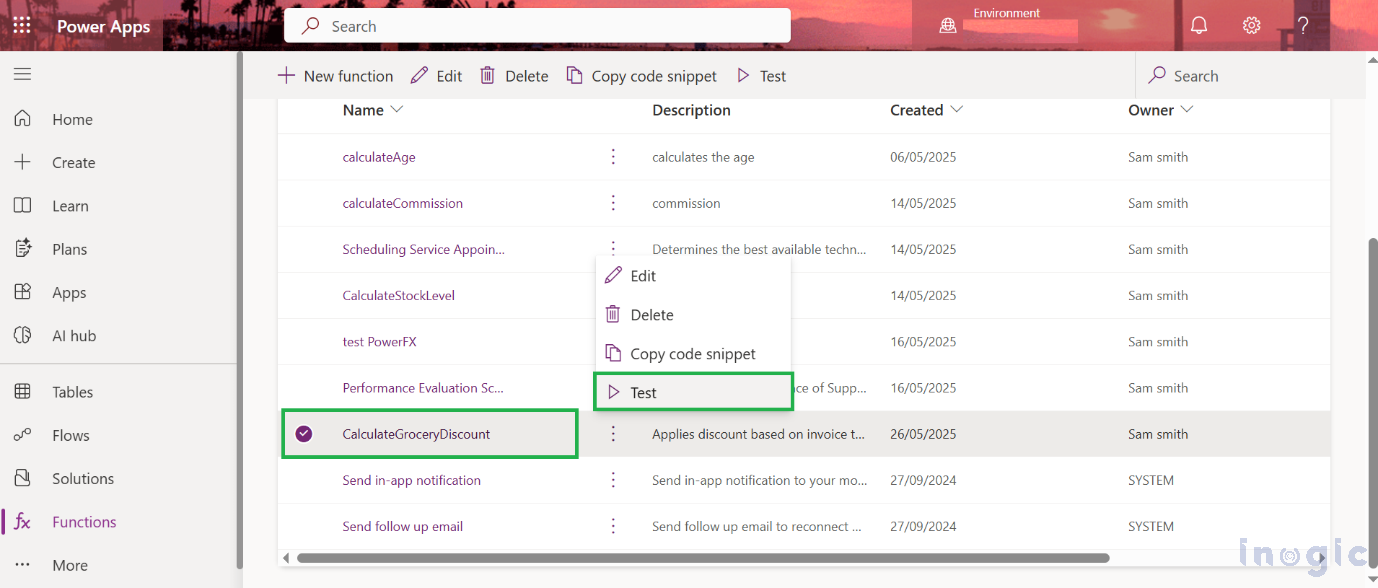Screen dimensions: 1378x588
Task: Choose Copy code snippet in context menu
Action: pyautogui.click(x=693, y=354)
